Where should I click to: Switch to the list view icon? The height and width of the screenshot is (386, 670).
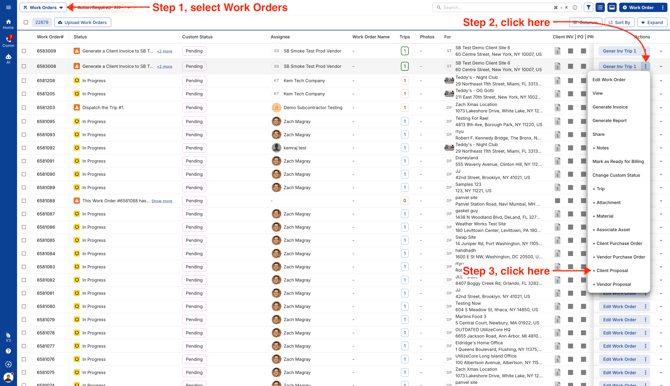tap(600, 7)
